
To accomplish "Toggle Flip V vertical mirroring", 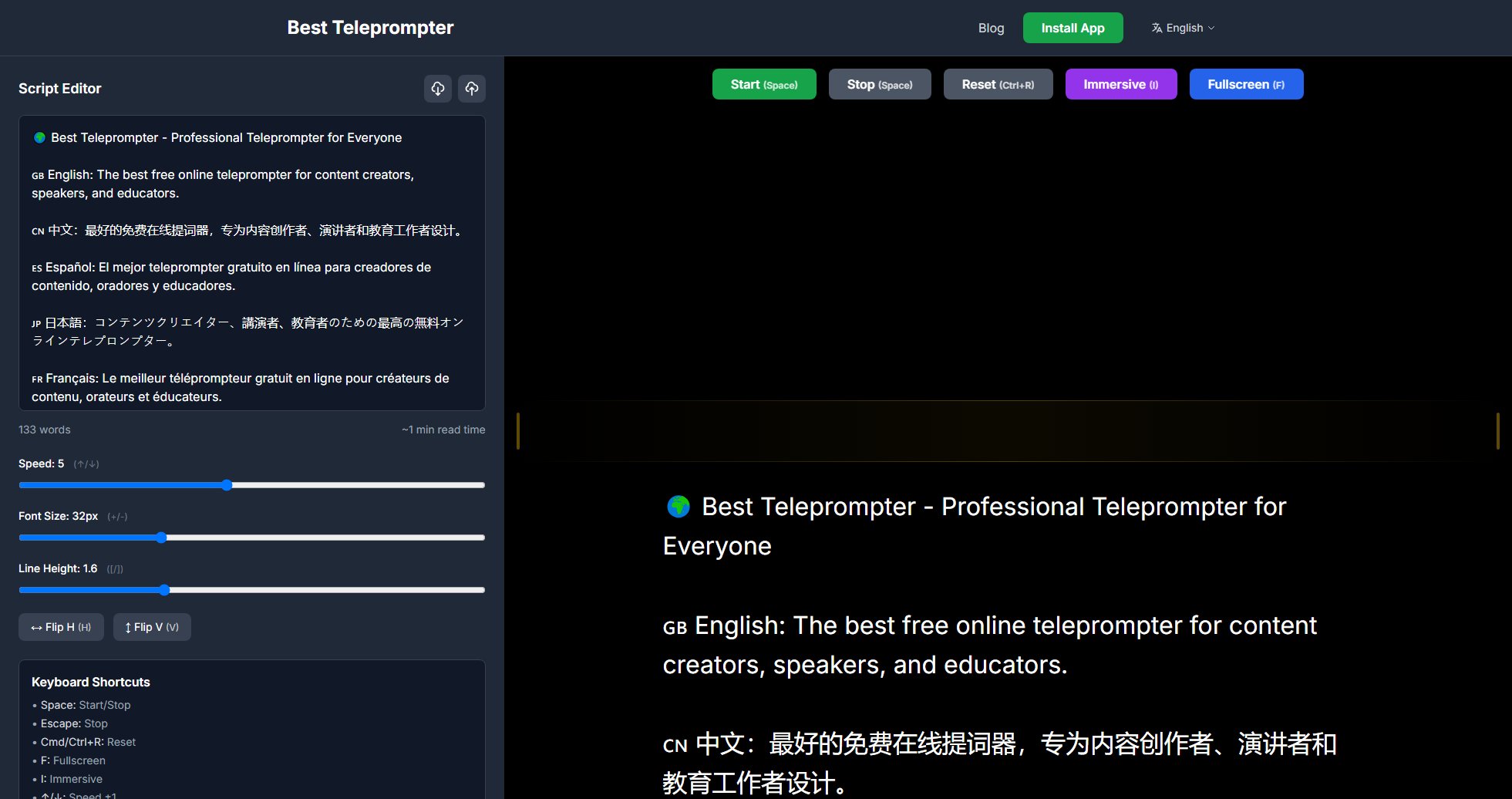I will coord(152,627).
